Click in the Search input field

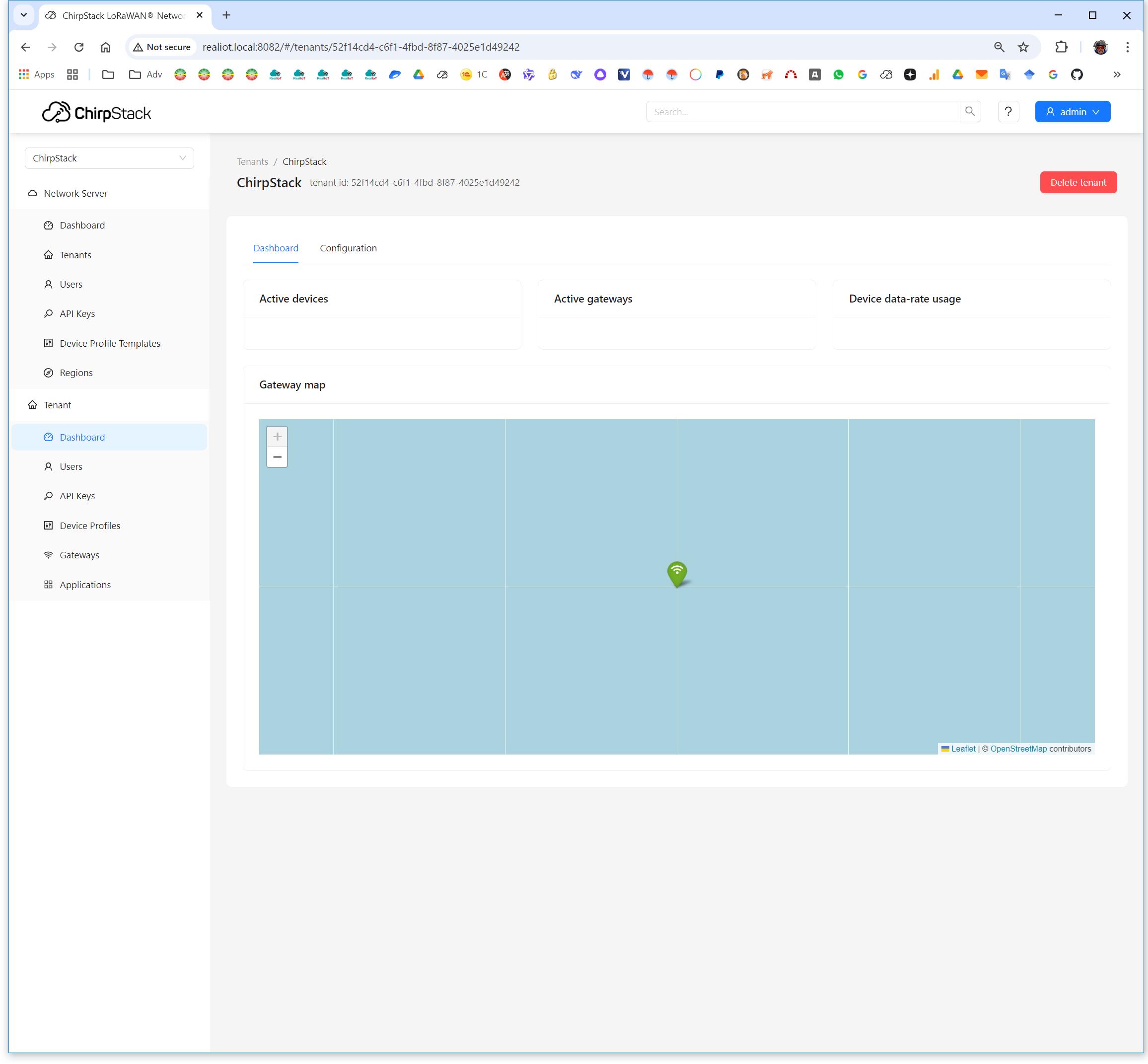click(x=803, y=112)
